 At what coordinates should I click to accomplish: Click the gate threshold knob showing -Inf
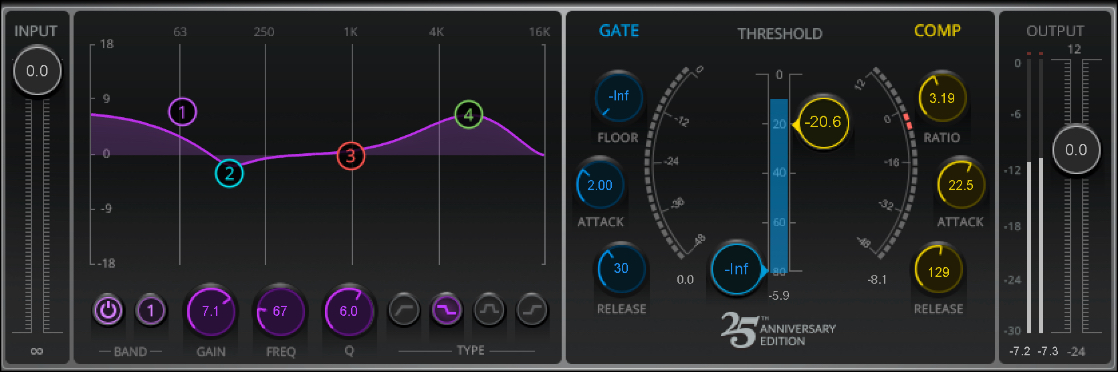tap(737, 269)
